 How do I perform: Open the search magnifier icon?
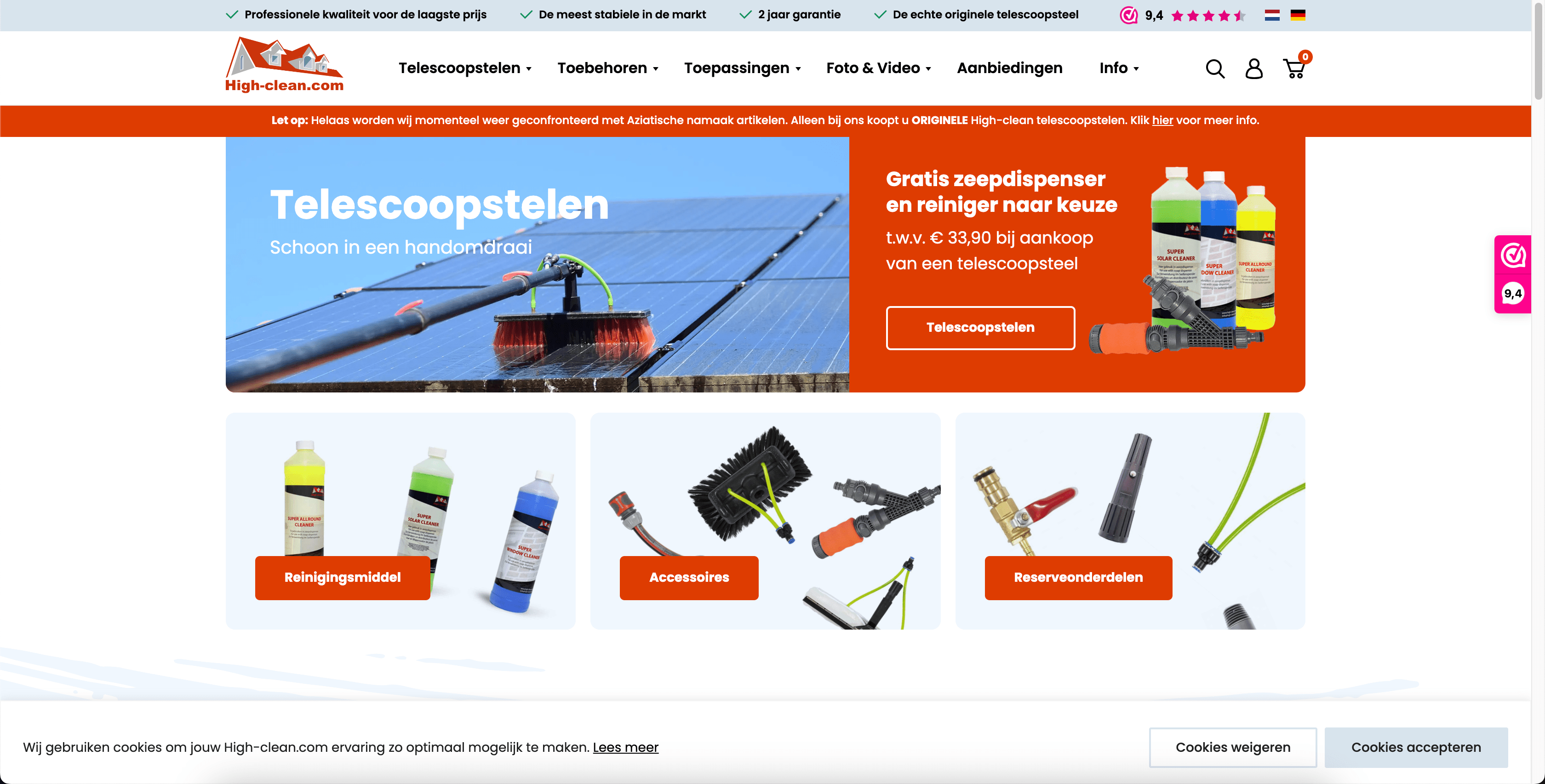tap(1214, 69)
